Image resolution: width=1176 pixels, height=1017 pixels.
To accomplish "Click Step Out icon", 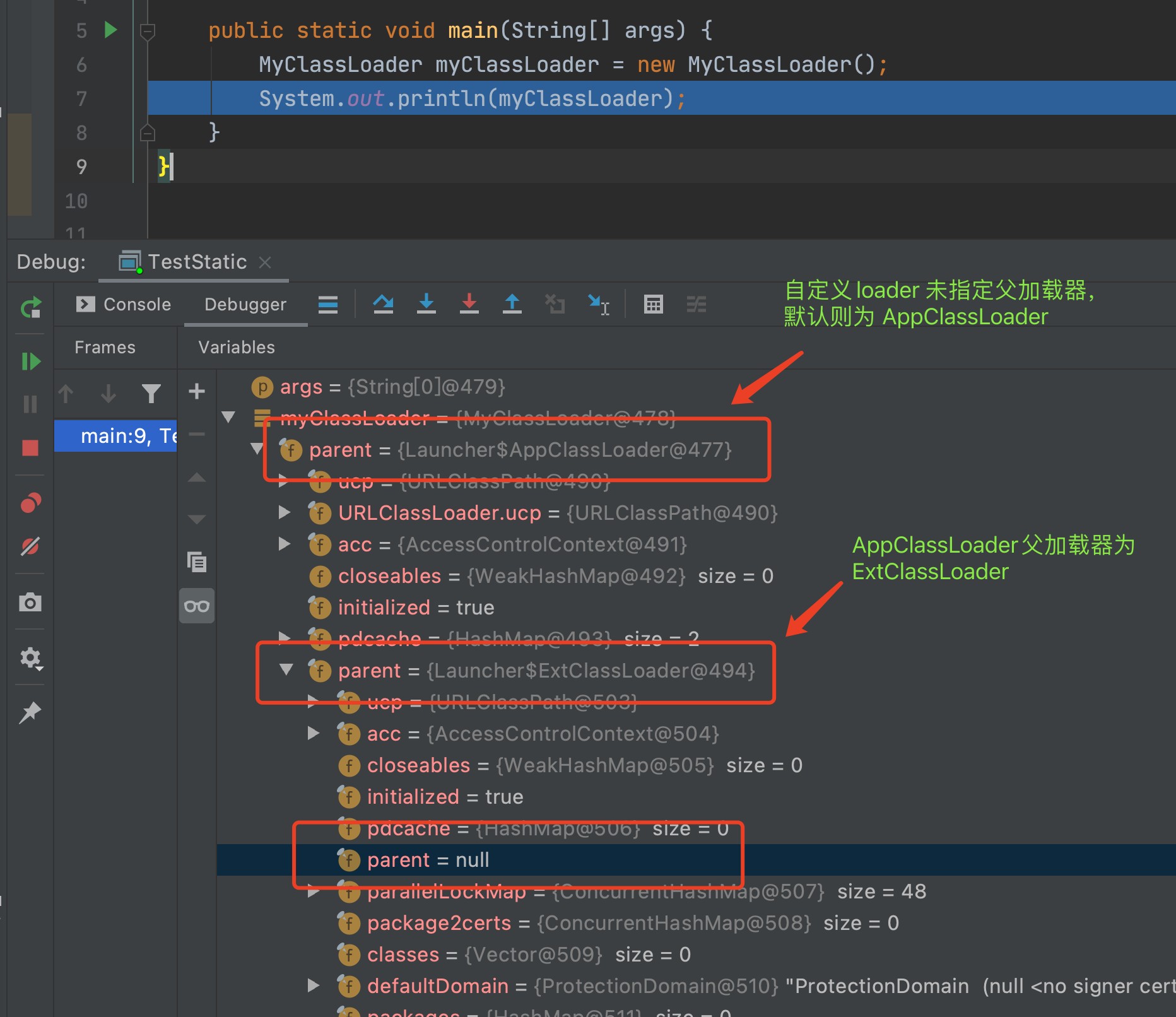I will [512, 303].
